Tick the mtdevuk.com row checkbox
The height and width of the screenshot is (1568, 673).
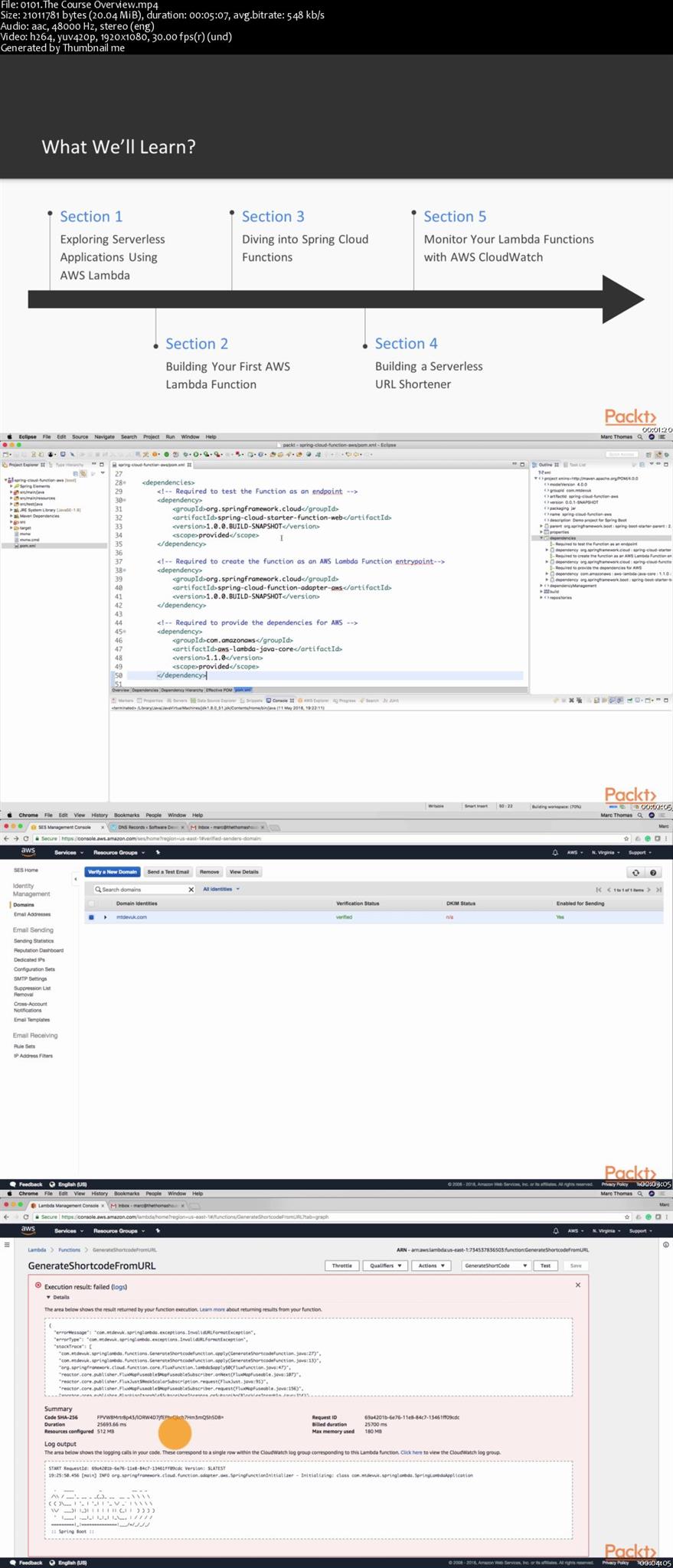point(91,917)
